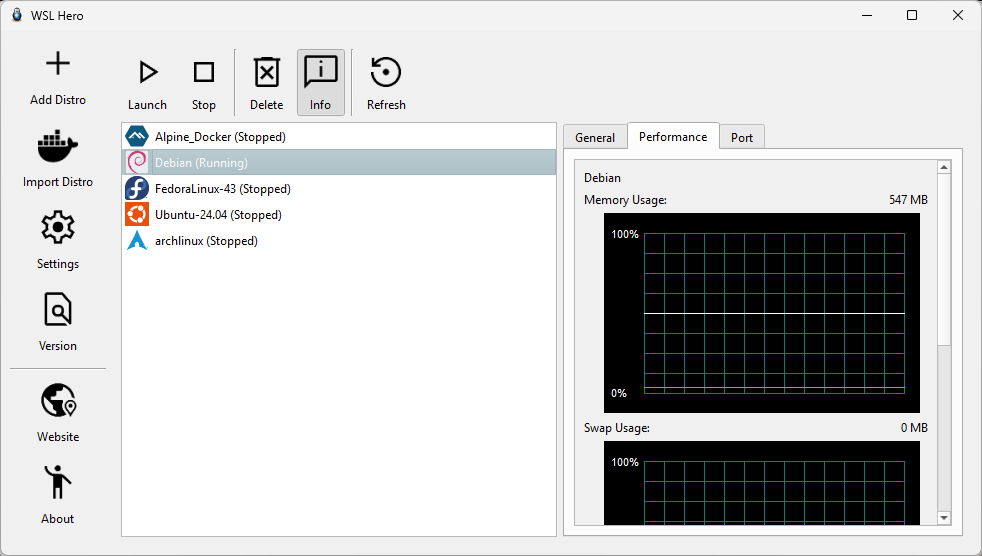The height and width of the screenshot is (556, 982).
Task: Switch to the General tab
Action: 595,138
